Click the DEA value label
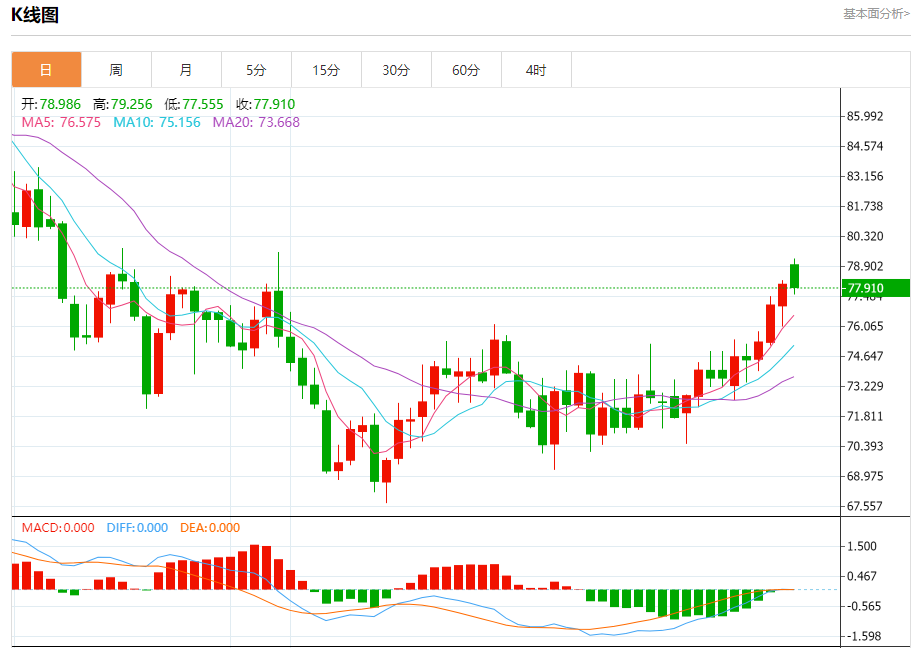 pos(210,528)
